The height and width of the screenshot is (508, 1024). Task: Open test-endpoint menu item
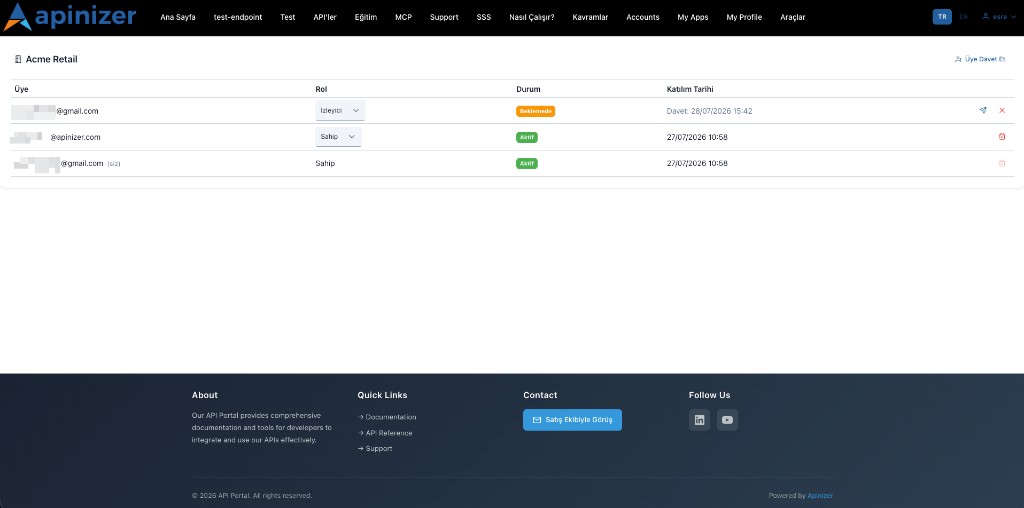[238, 17]
